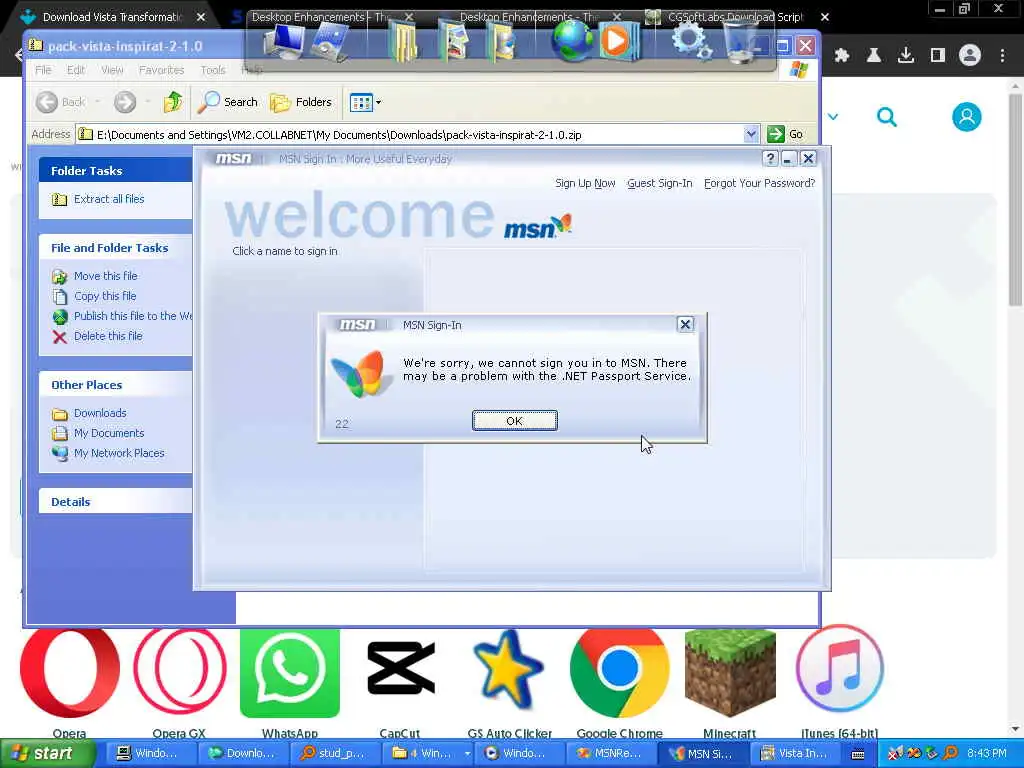Click the orange media player dock icon

(617, 41)
